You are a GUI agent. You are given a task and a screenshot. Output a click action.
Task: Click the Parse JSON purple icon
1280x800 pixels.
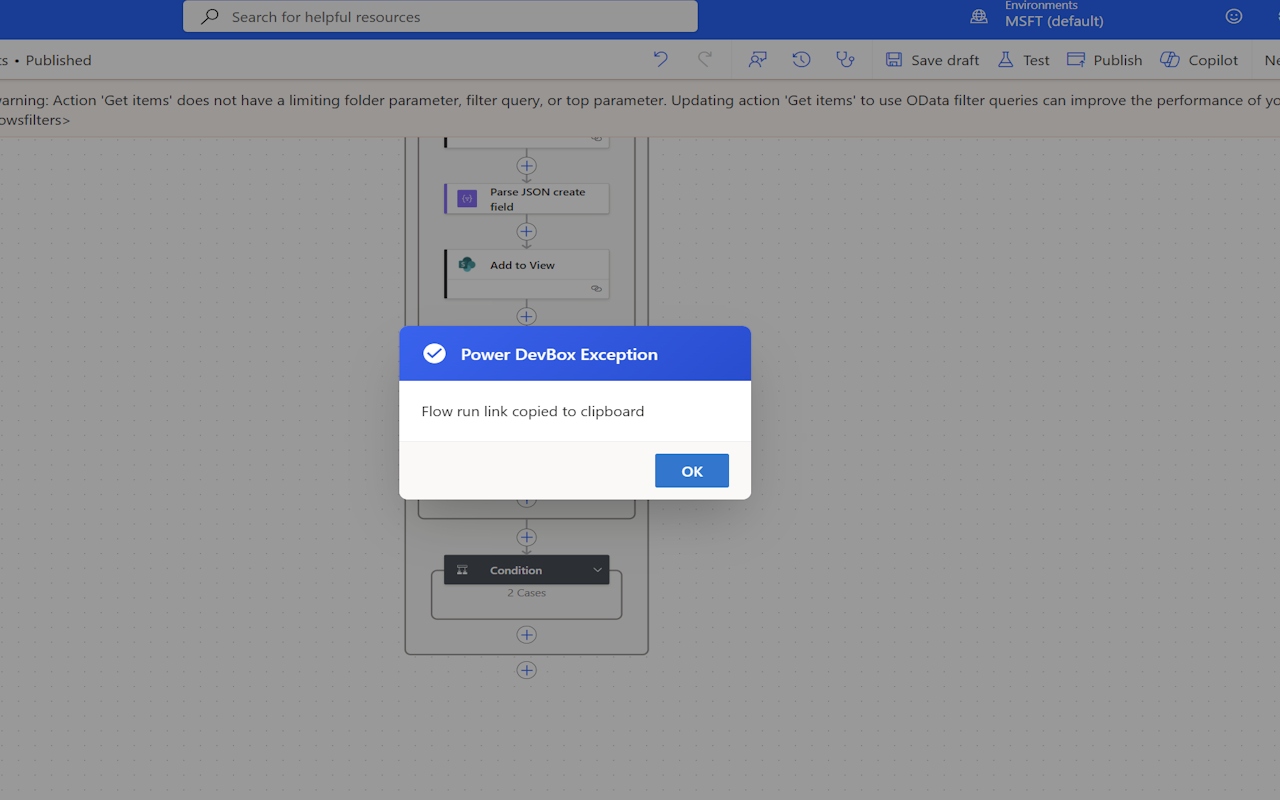coord(467,199)
